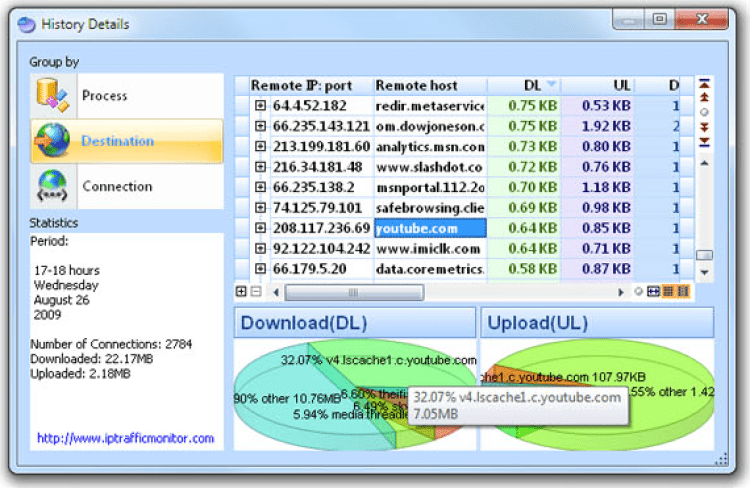This screenshot has height=488, width=750.
Task: Click vertical scrollbar up arrow
Action: click(704, 163)
